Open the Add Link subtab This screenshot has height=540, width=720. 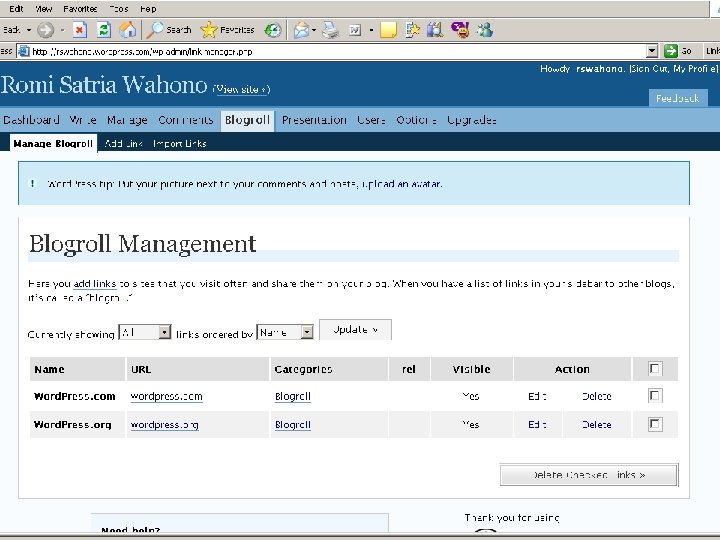[x=124, y=143]
